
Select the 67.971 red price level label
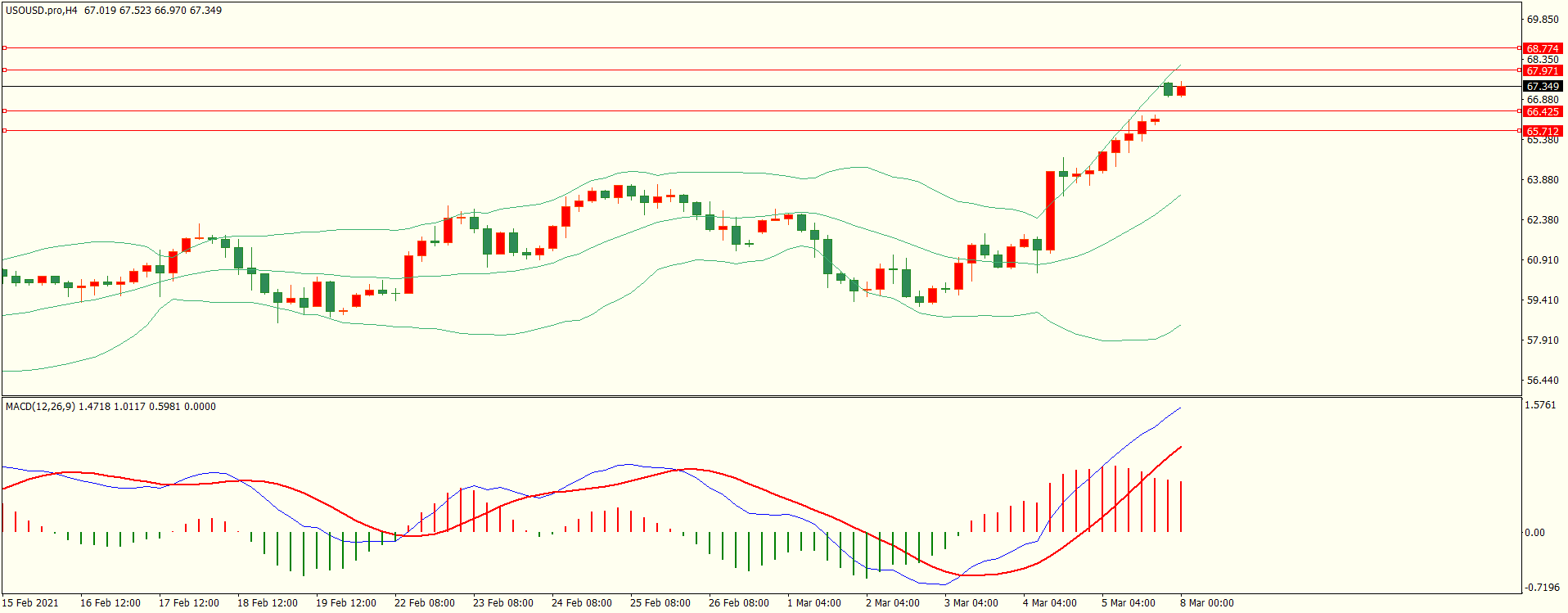[1543, 70]
